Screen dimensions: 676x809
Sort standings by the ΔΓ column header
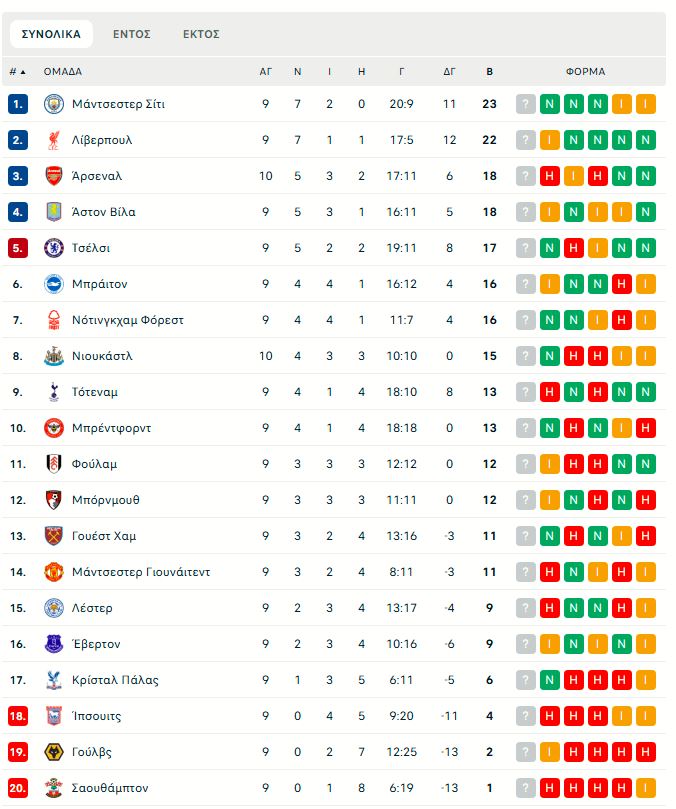[450, 72]
